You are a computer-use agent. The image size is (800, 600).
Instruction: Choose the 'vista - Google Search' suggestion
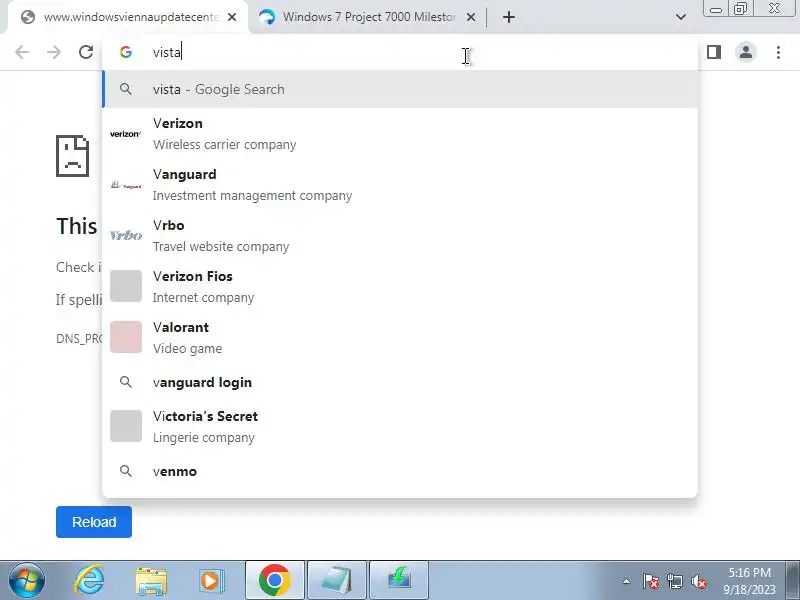click(x=400, y=89)
